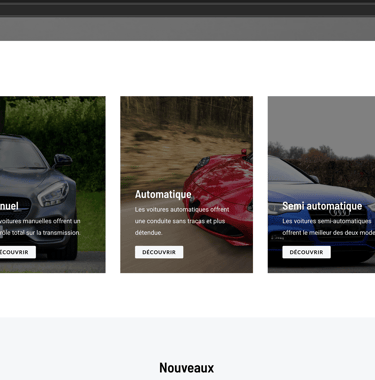Click text 'Les voitures automatiques offrent'
The image size is (375, 380).
pos(182,209)
